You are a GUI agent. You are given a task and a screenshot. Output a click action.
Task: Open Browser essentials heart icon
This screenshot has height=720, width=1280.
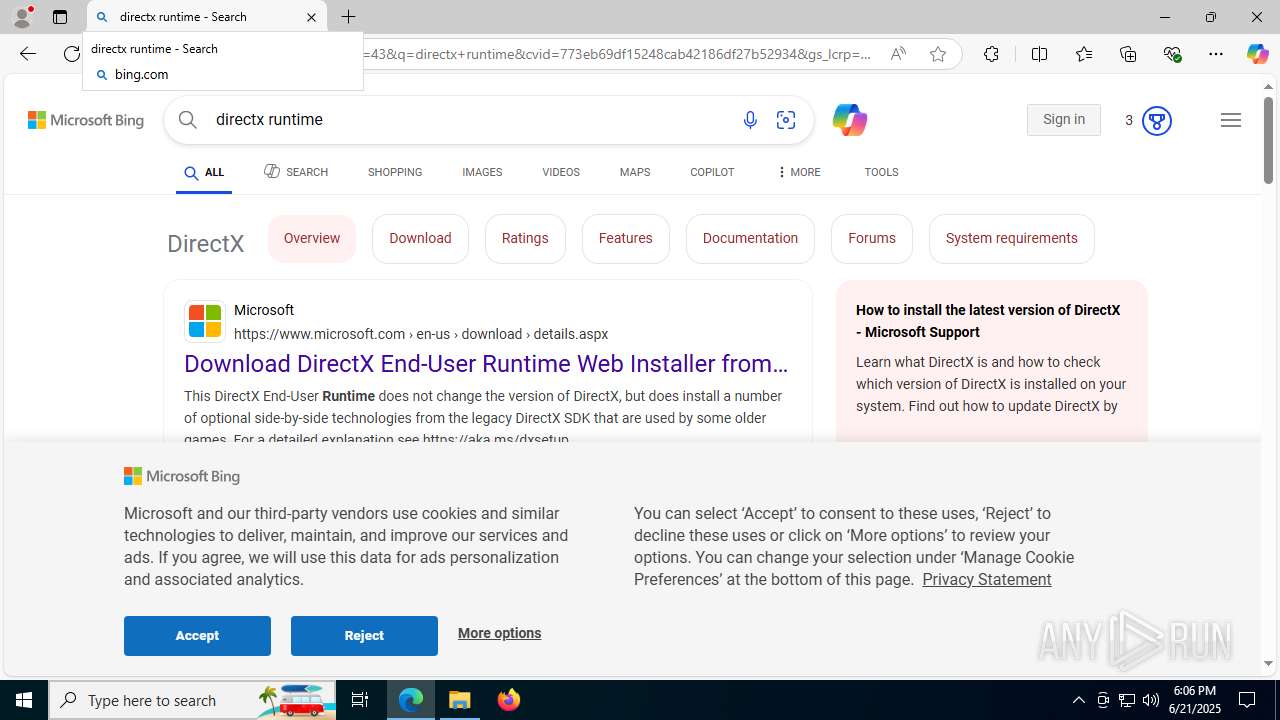1172,54
